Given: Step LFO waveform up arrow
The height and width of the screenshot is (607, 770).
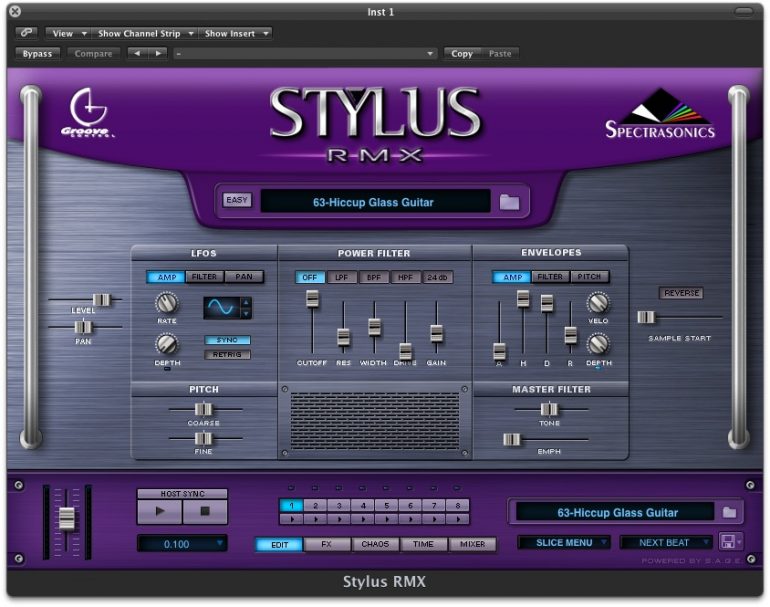Looking at the screenshot, I should pos(246,302).
